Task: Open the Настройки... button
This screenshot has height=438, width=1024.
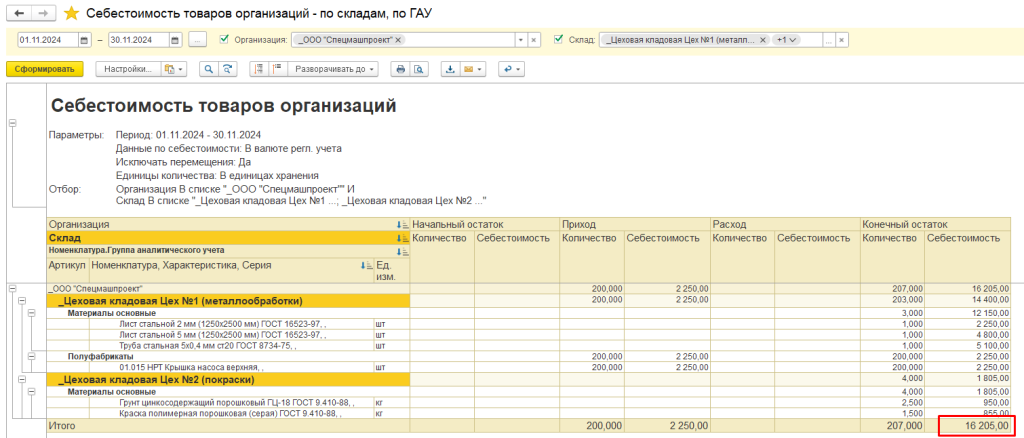Action: [129, 69]
